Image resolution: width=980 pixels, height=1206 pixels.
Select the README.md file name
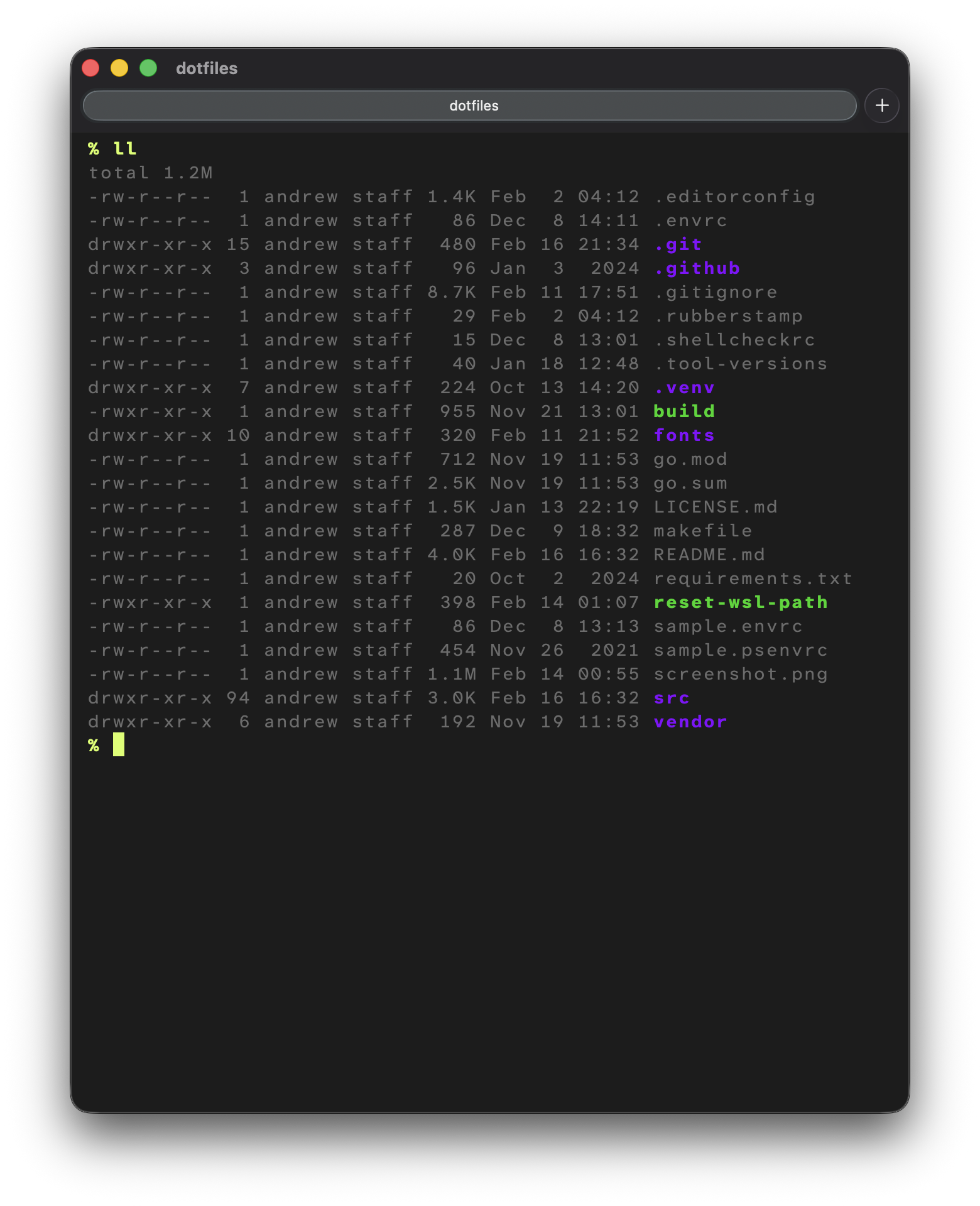(x=709, y=555)
